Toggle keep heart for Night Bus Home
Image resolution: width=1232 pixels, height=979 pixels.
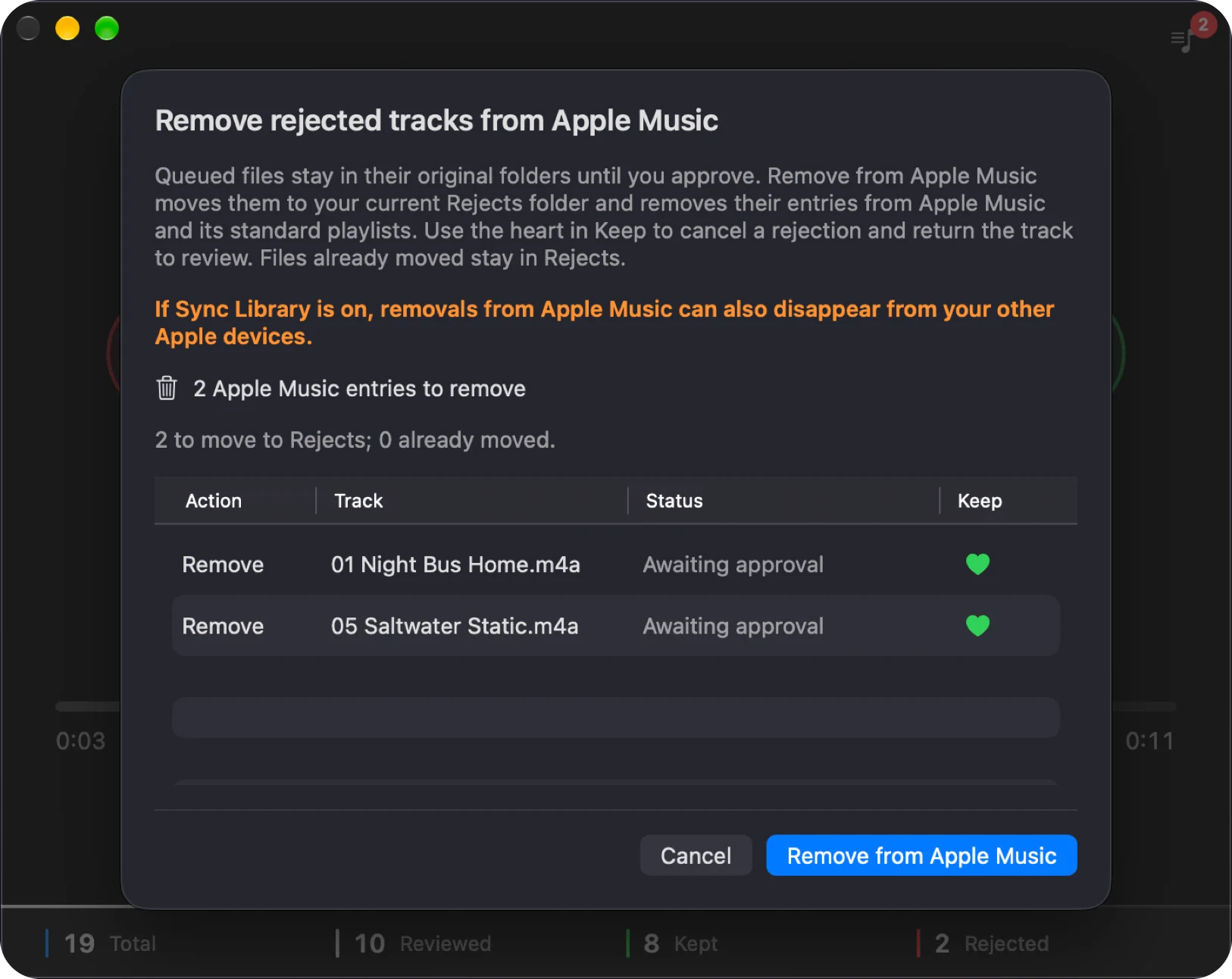click(x=977, y=565)
